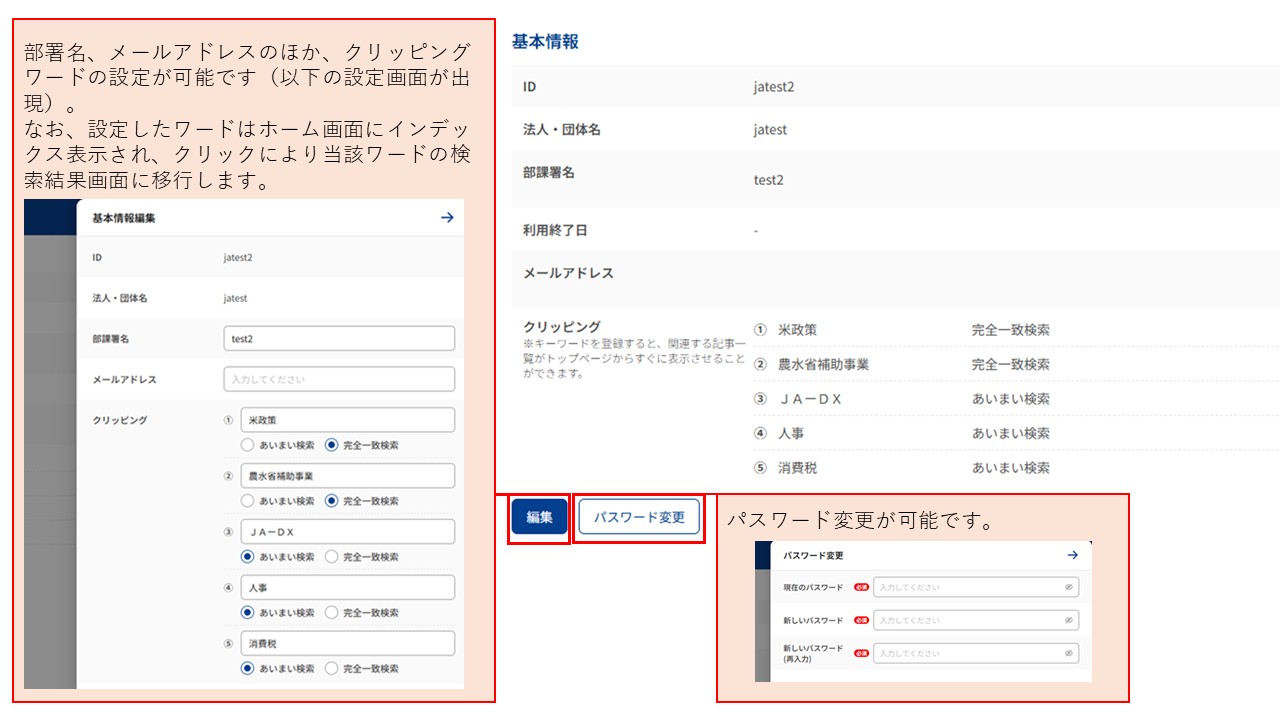Click 部課署名 value test2 in 基本情報 panel
This screenshot has width=1280, height=720.
tap(768, 180)
